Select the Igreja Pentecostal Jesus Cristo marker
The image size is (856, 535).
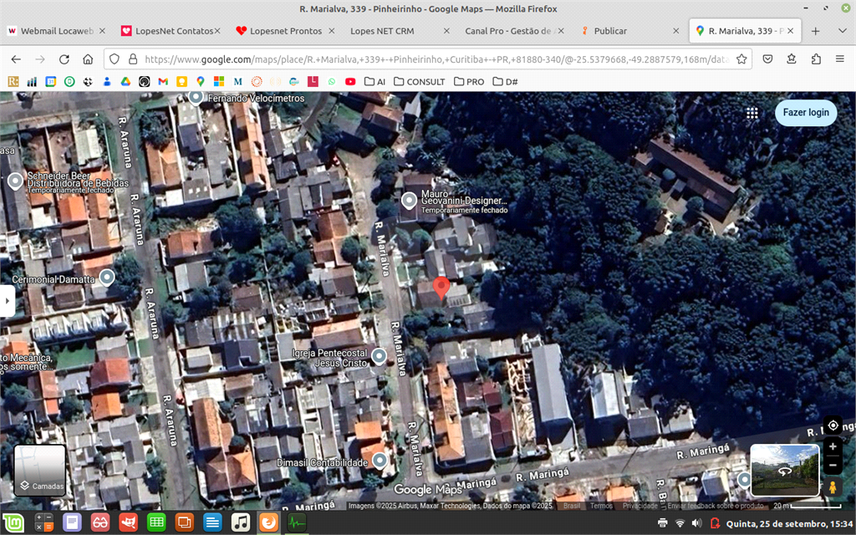(379, 356)
